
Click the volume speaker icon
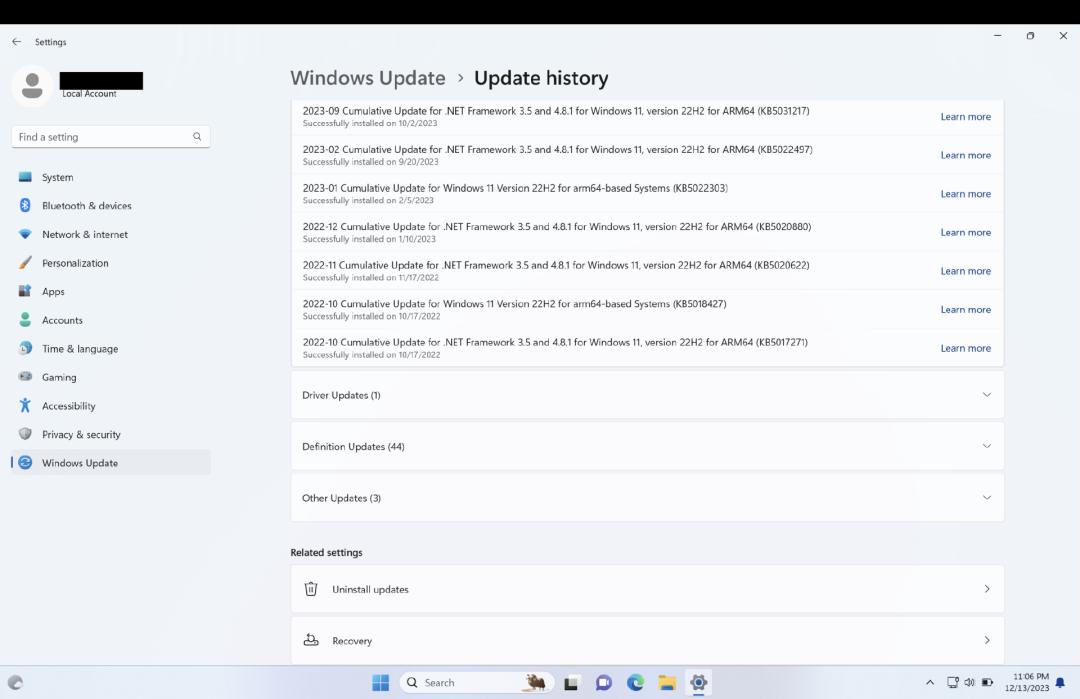[969, 682]
